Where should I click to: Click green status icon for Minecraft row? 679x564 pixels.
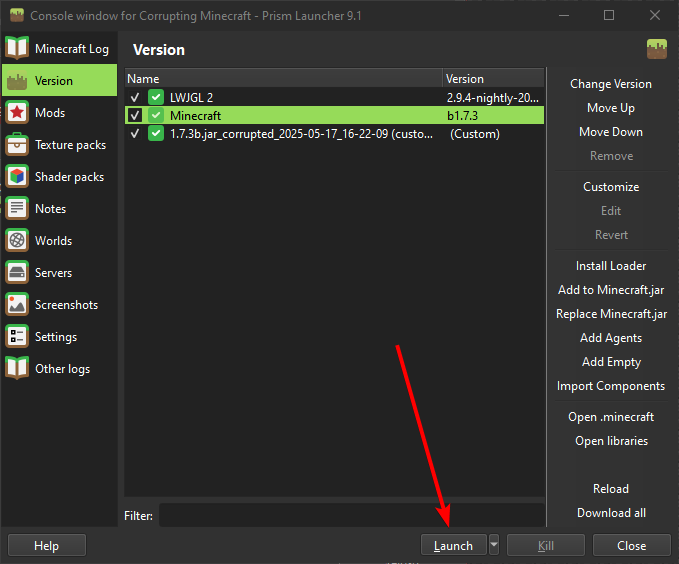click(x=156, y=115)
